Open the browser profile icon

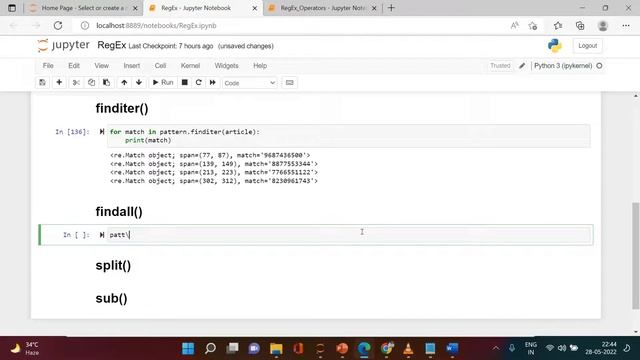pos(603,25)
